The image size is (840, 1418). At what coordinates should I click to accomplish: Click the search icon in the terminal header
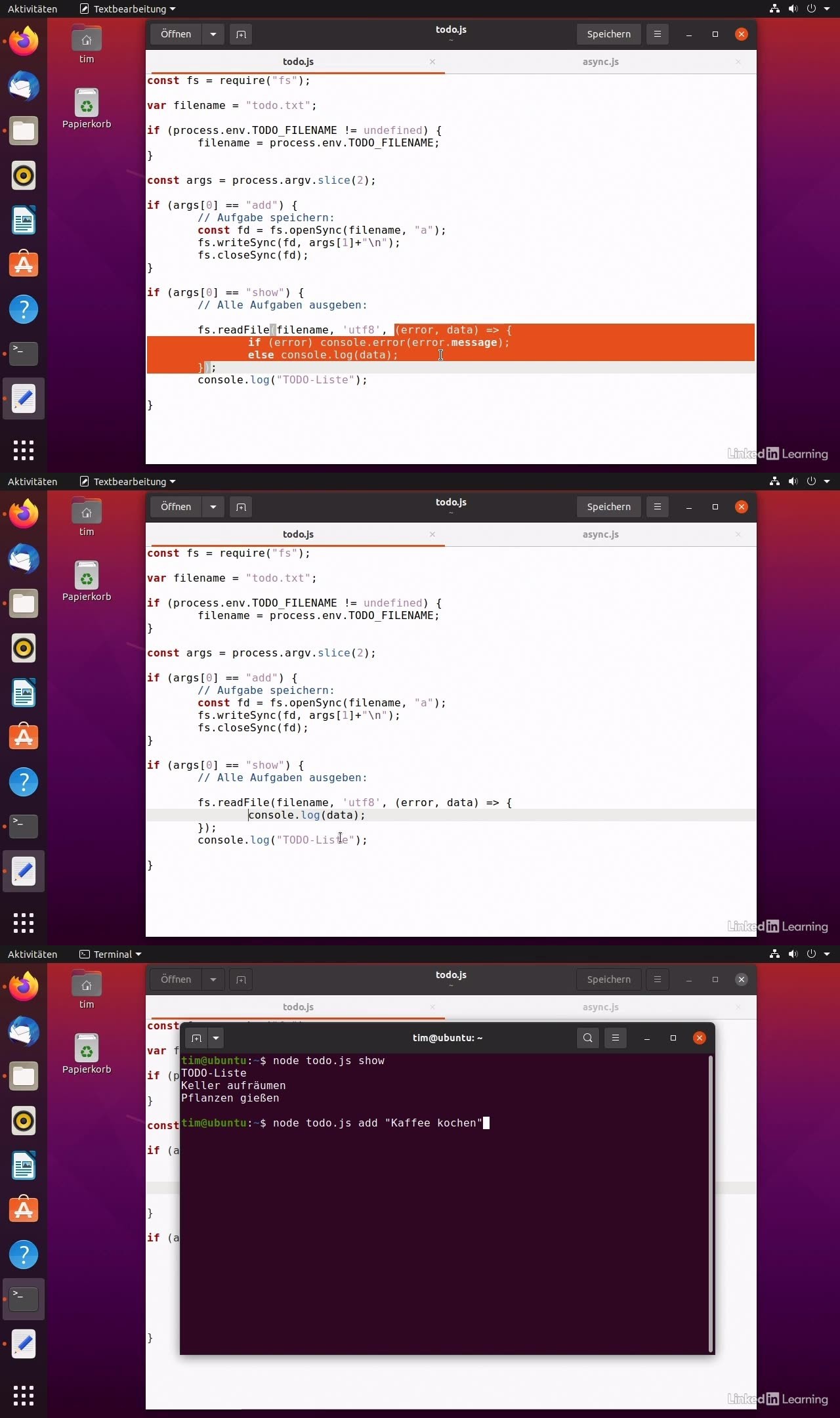[x=587, y=1038]
